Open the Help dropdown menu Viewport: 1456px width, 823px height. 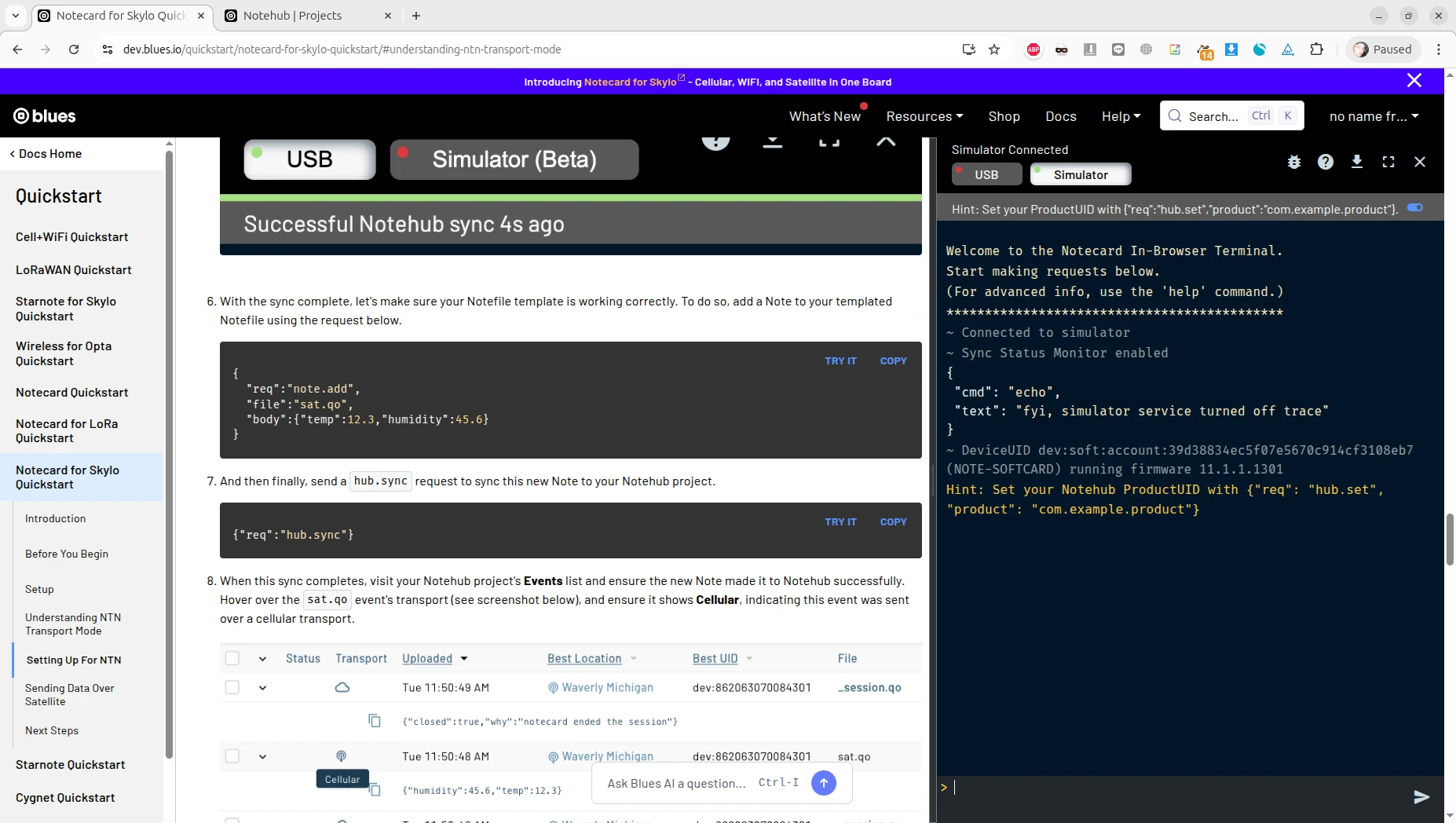(1121, 116)
